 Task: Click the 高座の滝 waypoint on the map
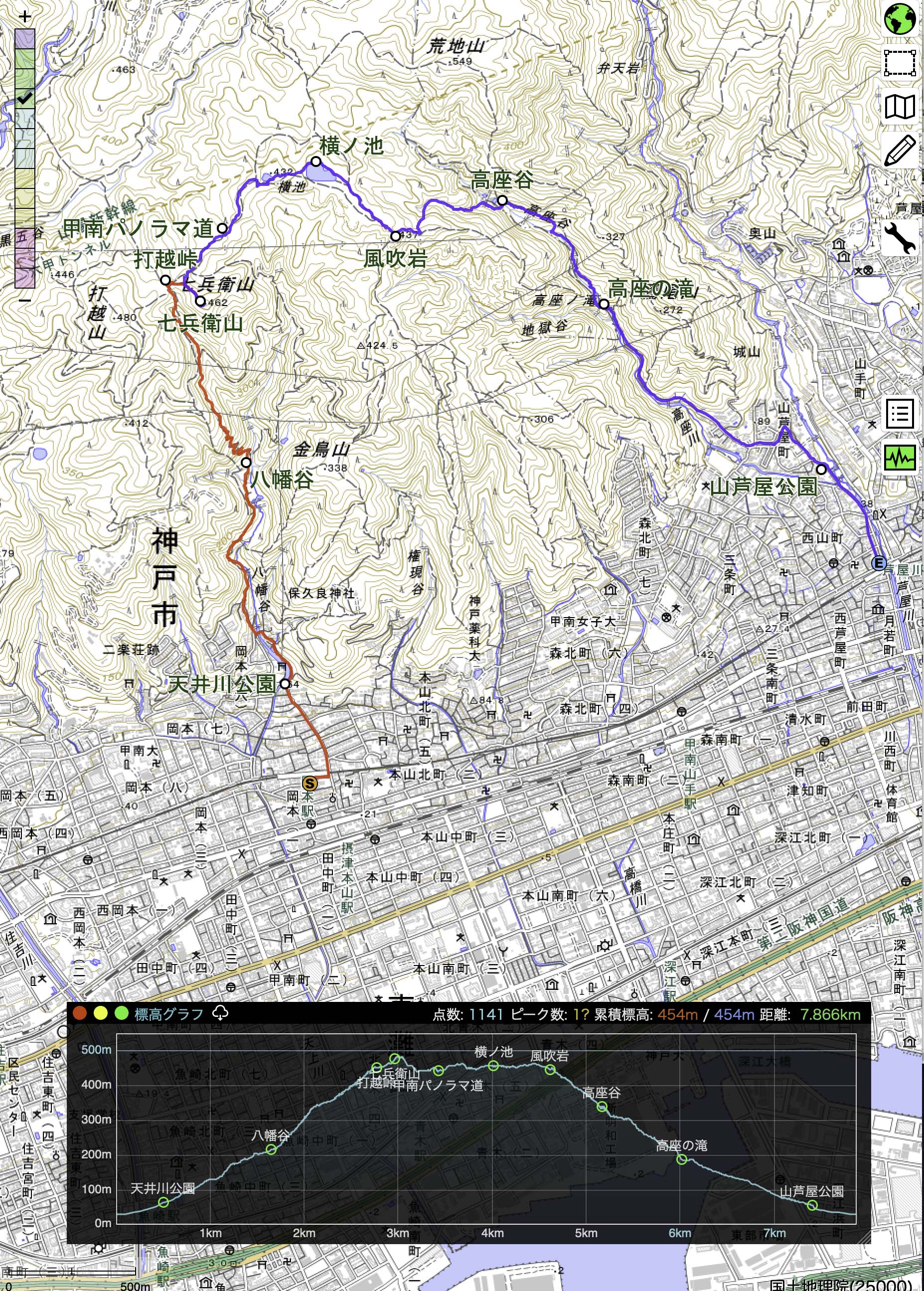click(604, 305)
